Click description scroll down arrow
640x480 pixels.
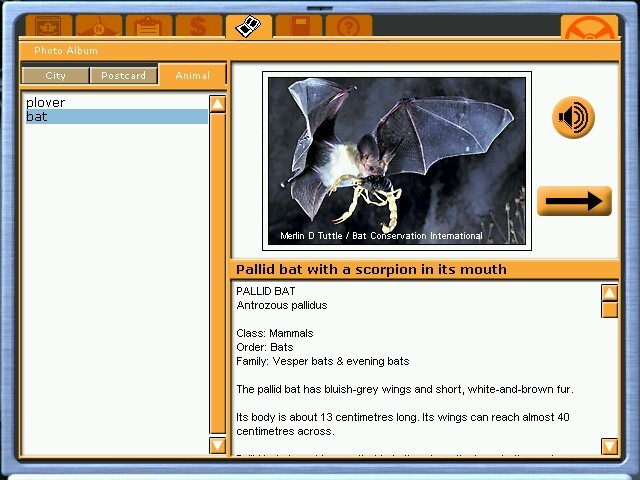click(609, 446)
